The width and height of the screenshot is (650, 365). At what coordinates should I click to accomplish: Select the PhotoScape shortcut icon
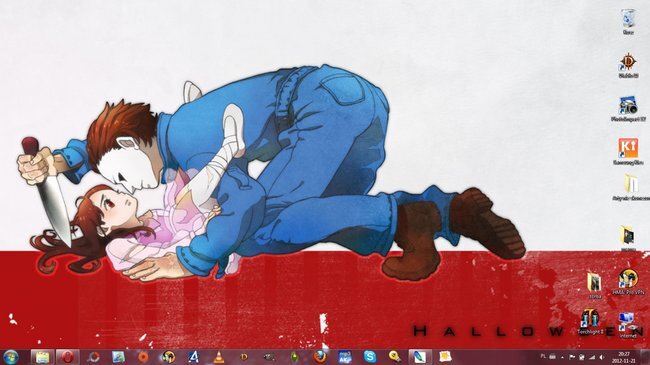pos(628,109)
